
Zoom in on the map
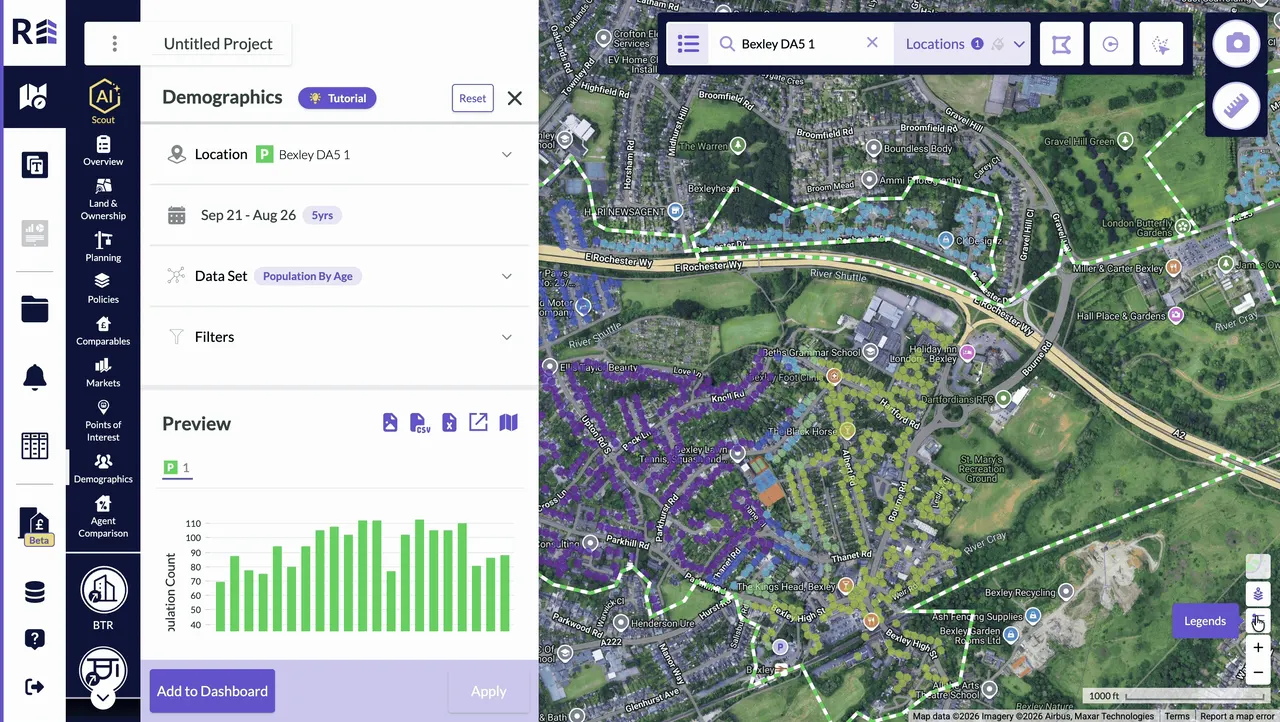pyautogui.click(x=1258, y=648)
